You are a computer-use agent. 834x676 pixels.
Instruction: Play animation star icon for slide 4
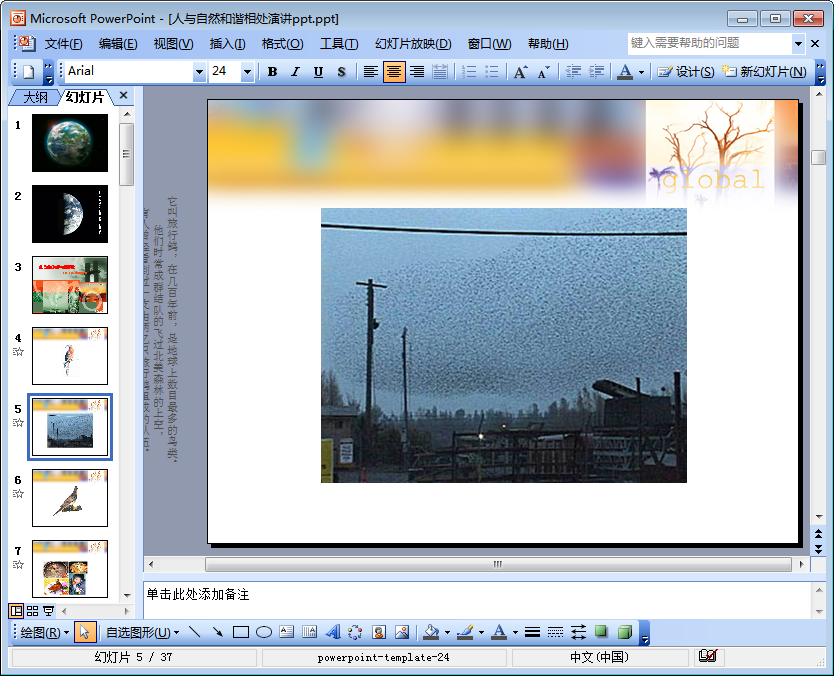coord(18,352)
